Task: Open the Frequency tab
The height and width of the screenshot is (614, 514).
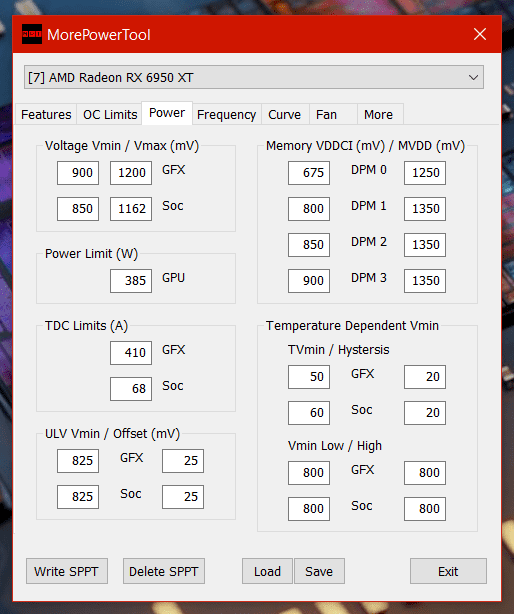Action: point(226,114)
